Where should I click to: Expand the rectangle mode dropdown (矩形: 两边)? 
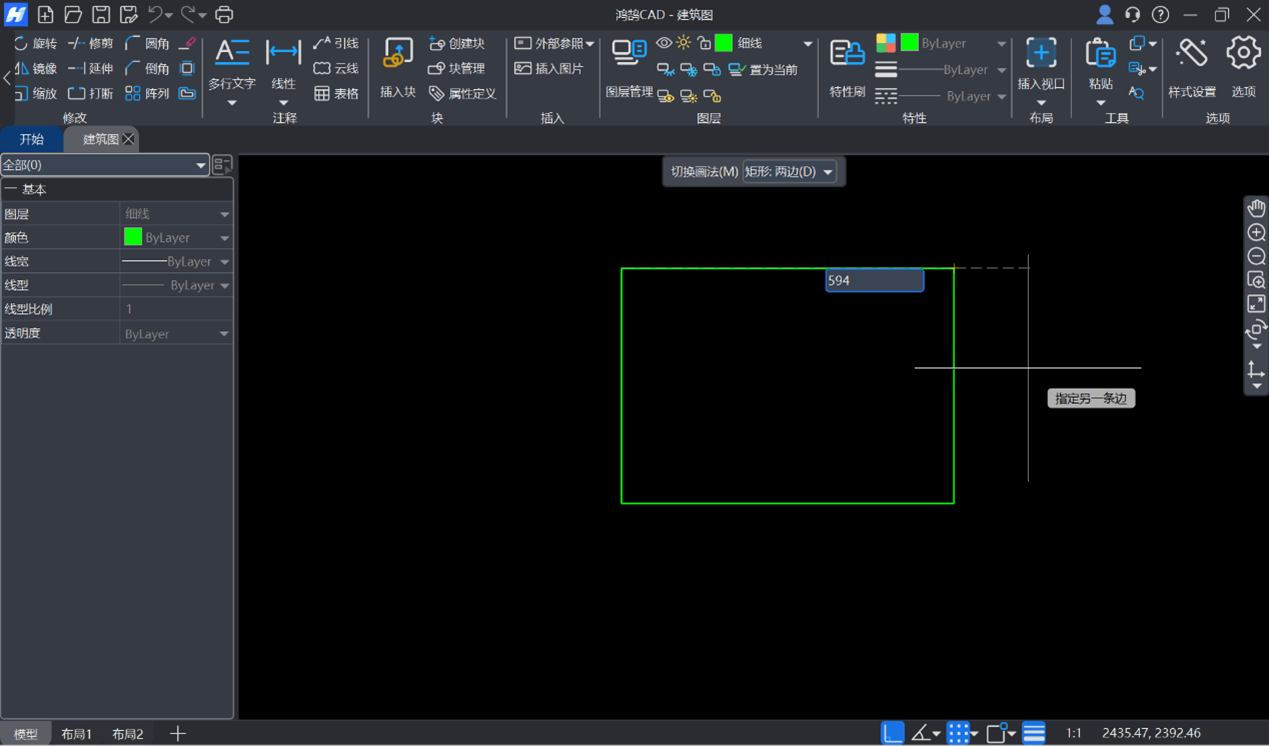(789, 172)
